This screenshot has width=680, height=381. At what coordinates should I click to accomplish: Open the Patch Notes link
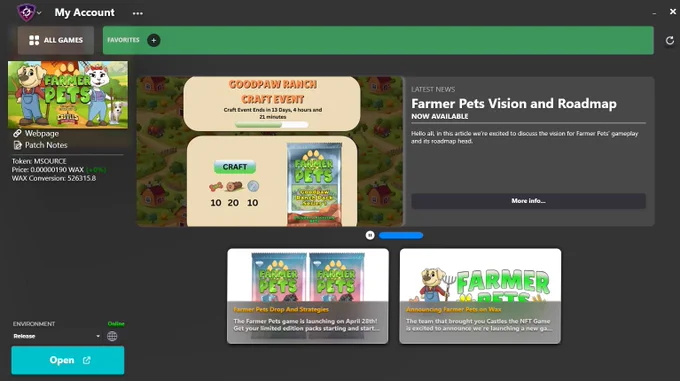pos(46,145)
